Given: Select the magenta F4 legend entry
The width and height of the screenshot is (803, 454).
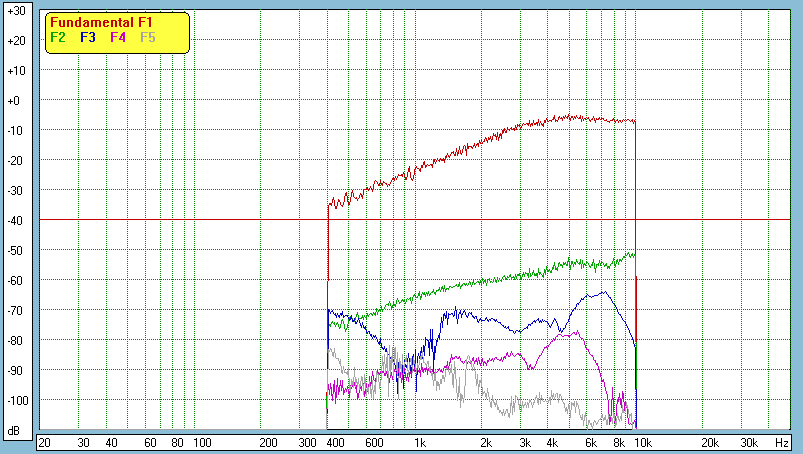Looking at the screenshot, I should 118,37.
